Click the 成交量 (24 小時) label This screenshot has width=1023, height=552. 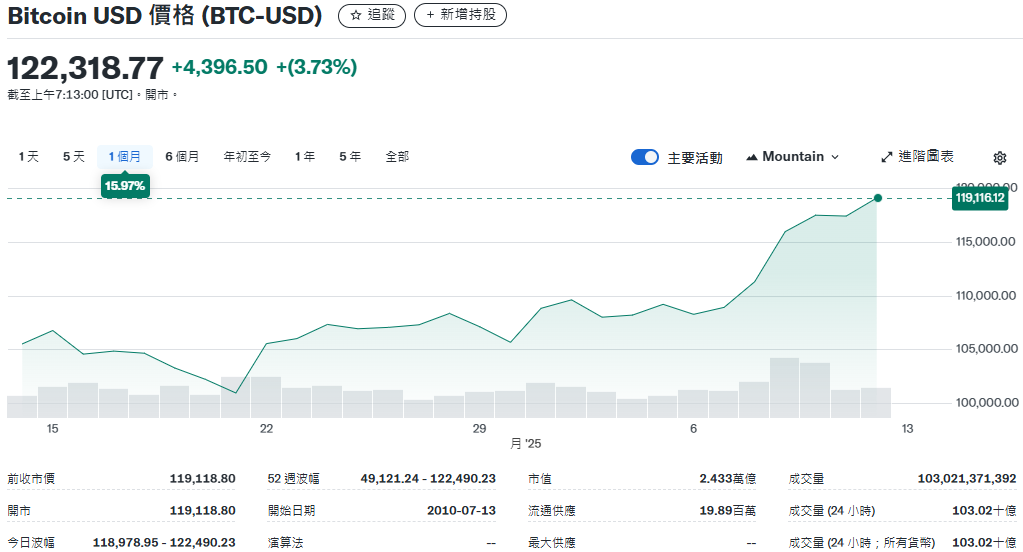pos(831,510)
